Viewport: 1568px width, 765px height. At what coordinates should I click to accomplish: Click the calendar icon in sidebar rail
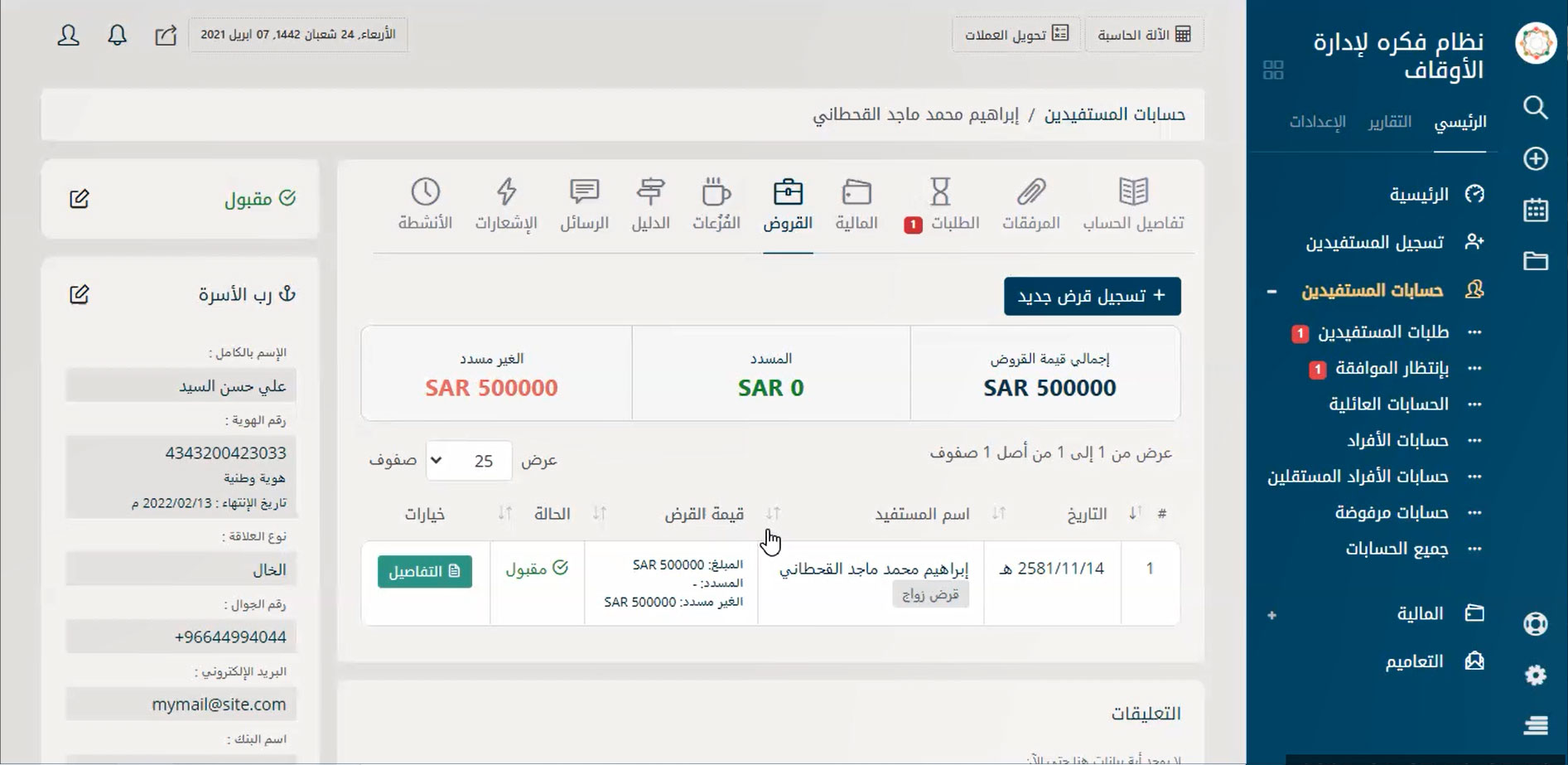click(x=1535, y=210)
